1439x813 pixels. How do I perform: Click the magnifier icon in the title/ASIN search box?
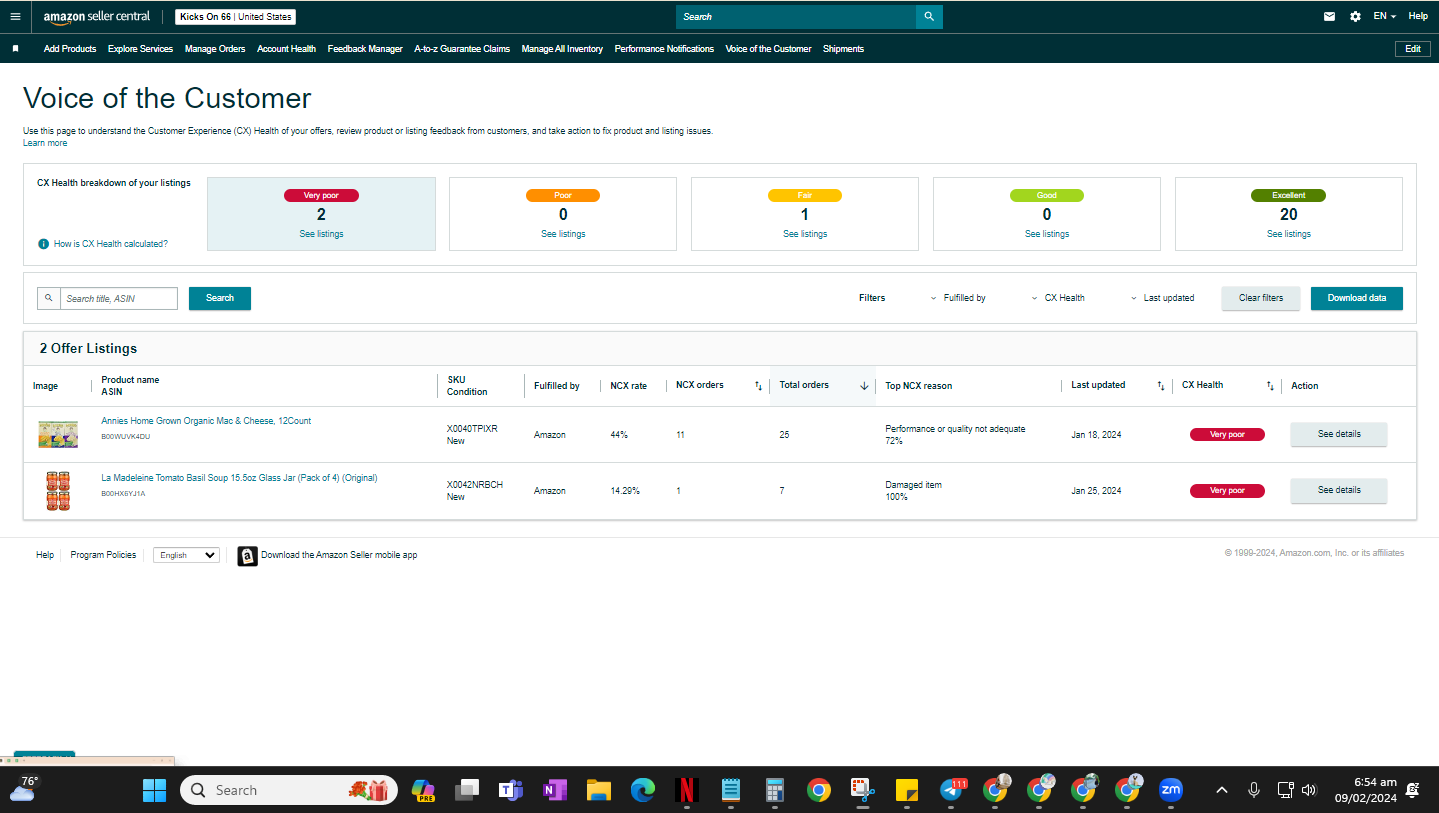(x=49, y=298)
